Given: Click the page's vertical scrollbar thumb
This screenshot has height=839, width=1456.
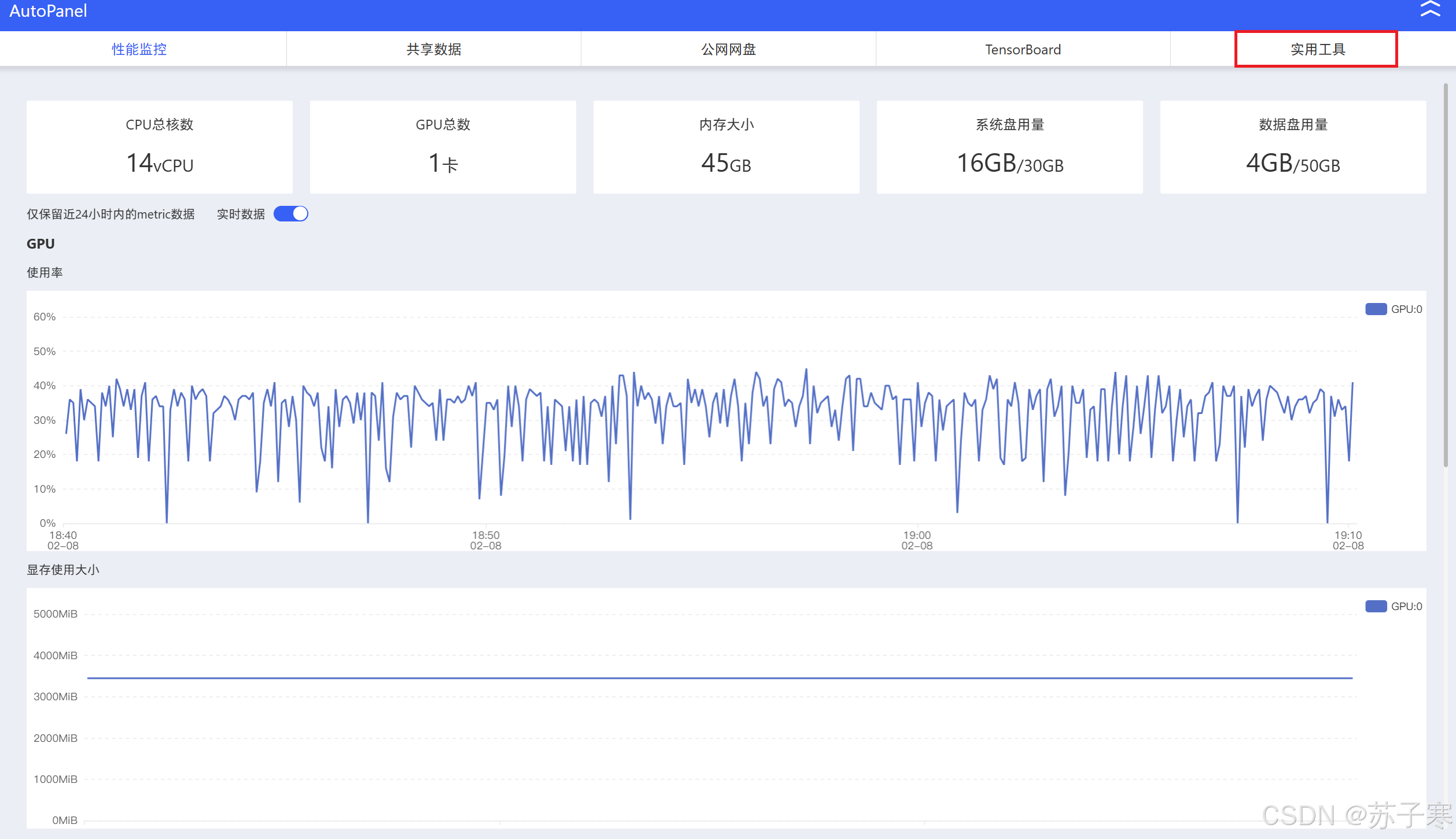Looking at the screenshot, I should pyautogui.click(x=1446, y=275).
